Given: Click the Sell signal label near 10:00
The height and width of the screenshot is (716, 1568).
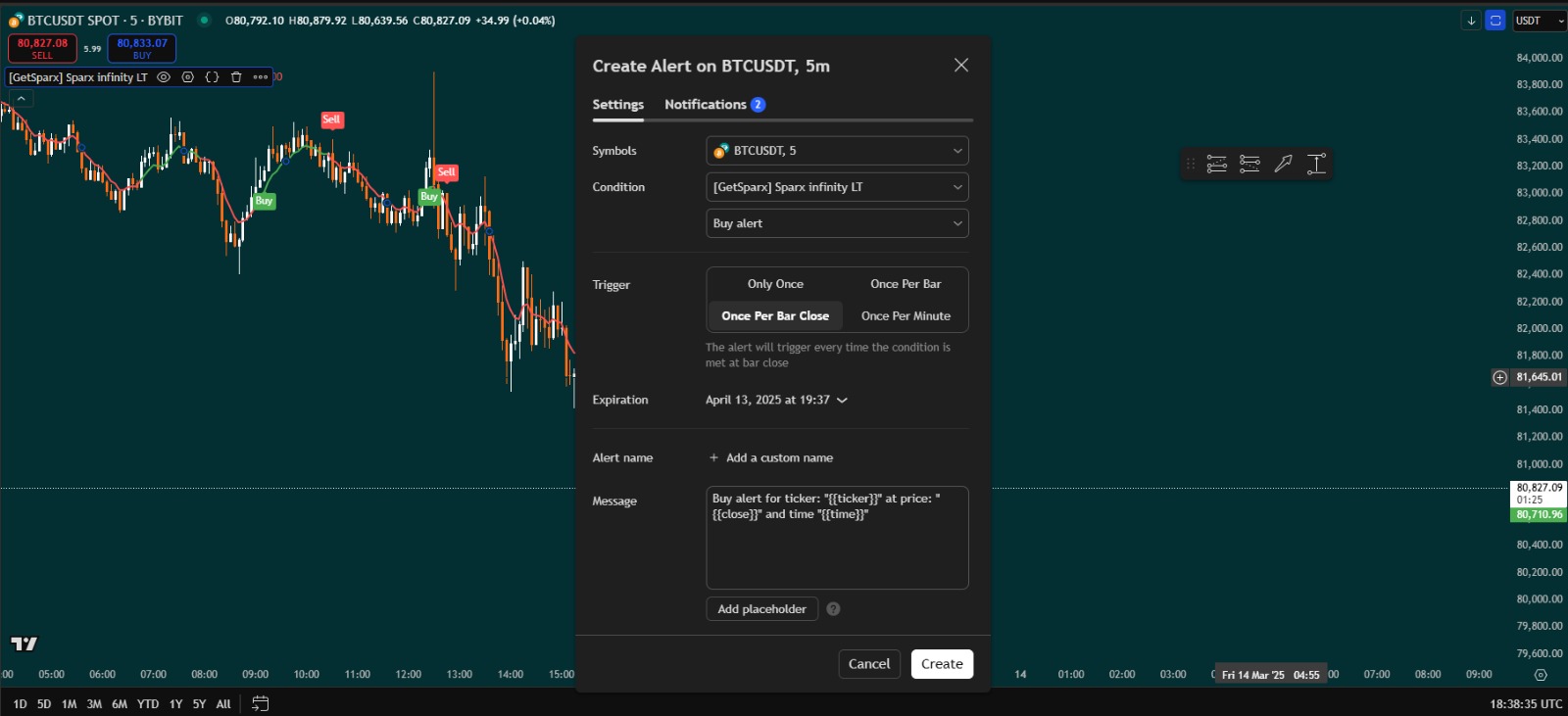Looking at the screenshot, I should 332,119.
